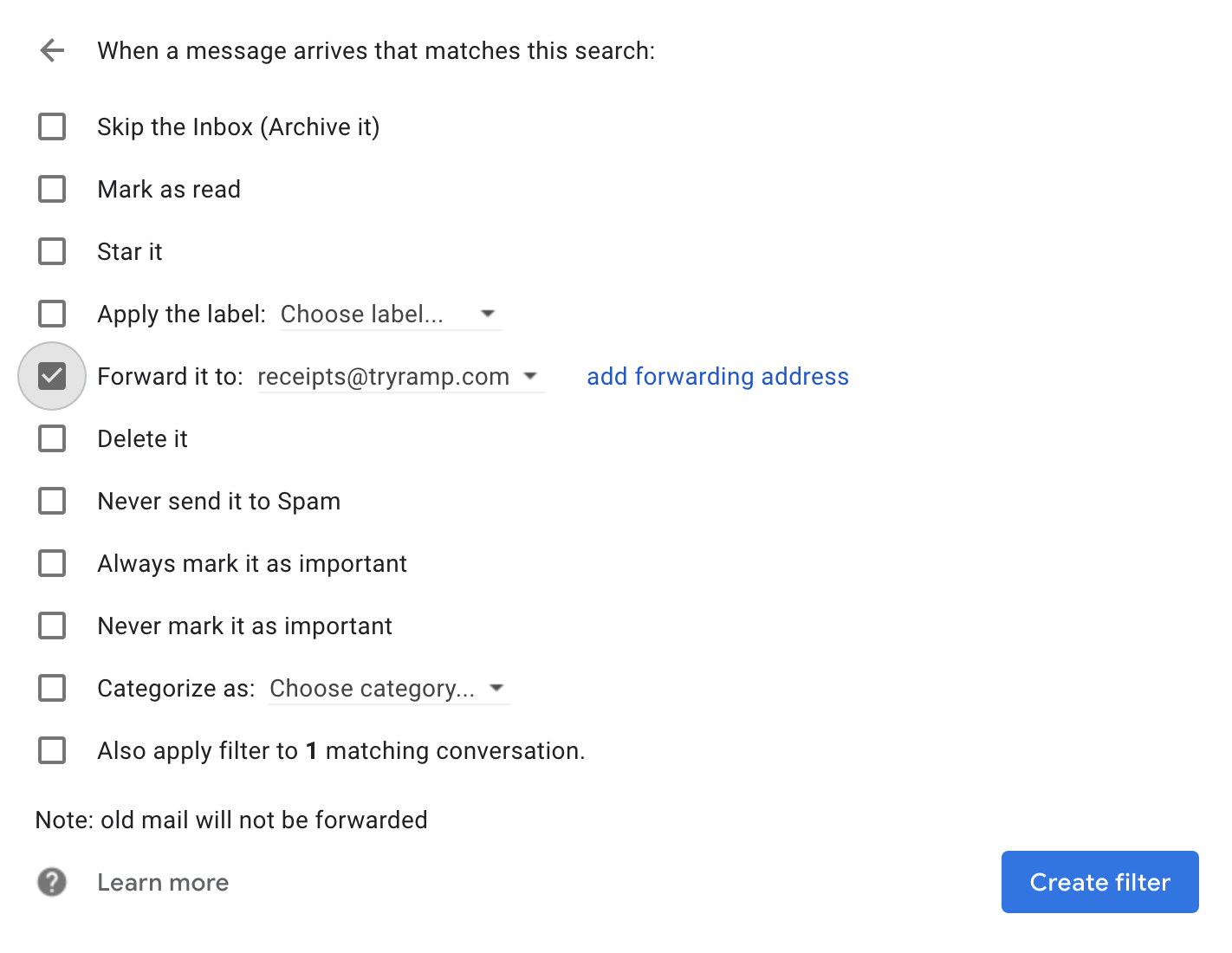Check Also apply filter to matching conversation
Viewport: 1232px width, 953px height.
(x=52, y=750)
